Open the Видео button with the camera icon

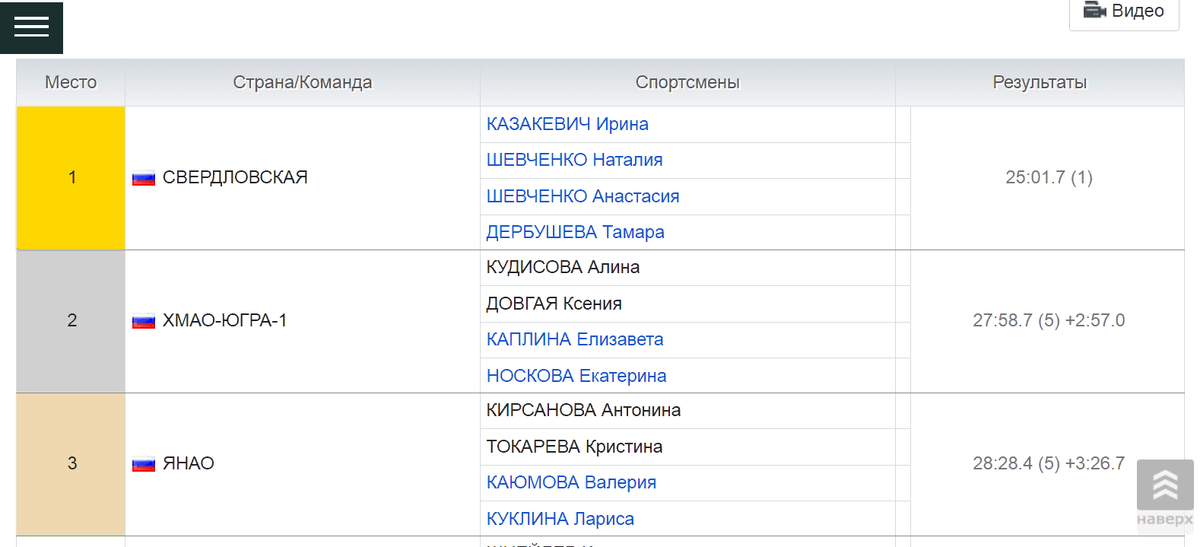click(1124, 12)
